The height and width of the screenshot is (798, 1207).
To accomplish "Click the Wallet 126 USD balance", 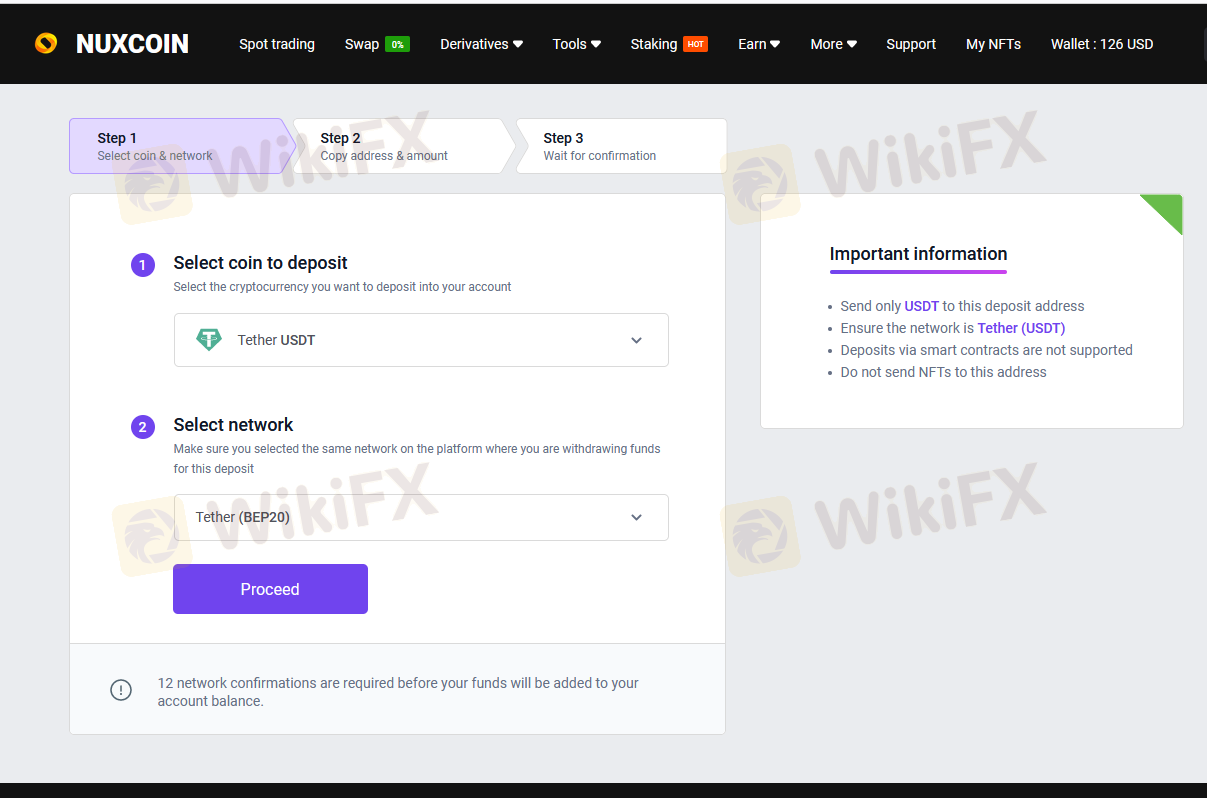I will pyautogui.click(x=1101, y=44).
